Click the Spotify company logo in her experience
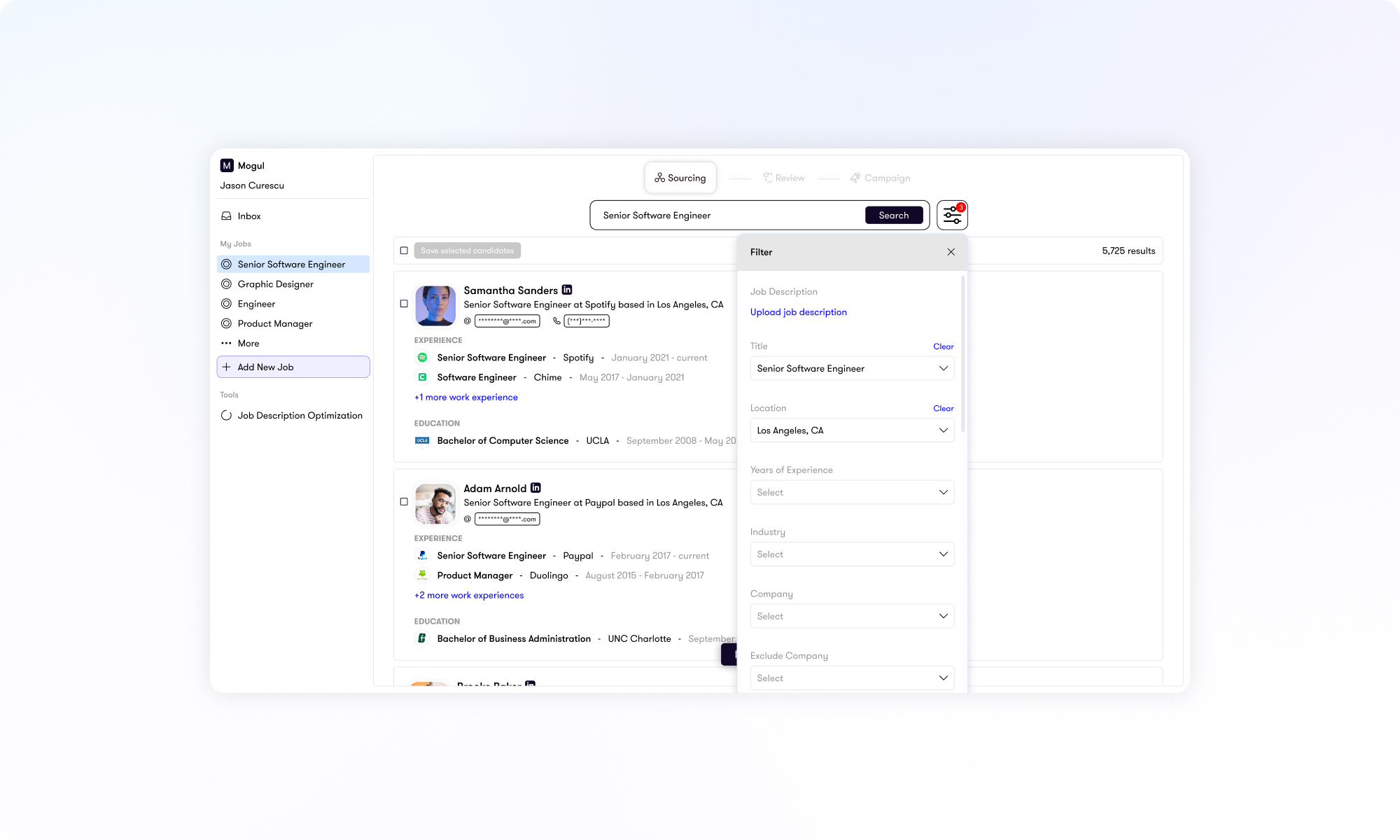Screen dimensions: 1400x840 [x=422, y=357]
